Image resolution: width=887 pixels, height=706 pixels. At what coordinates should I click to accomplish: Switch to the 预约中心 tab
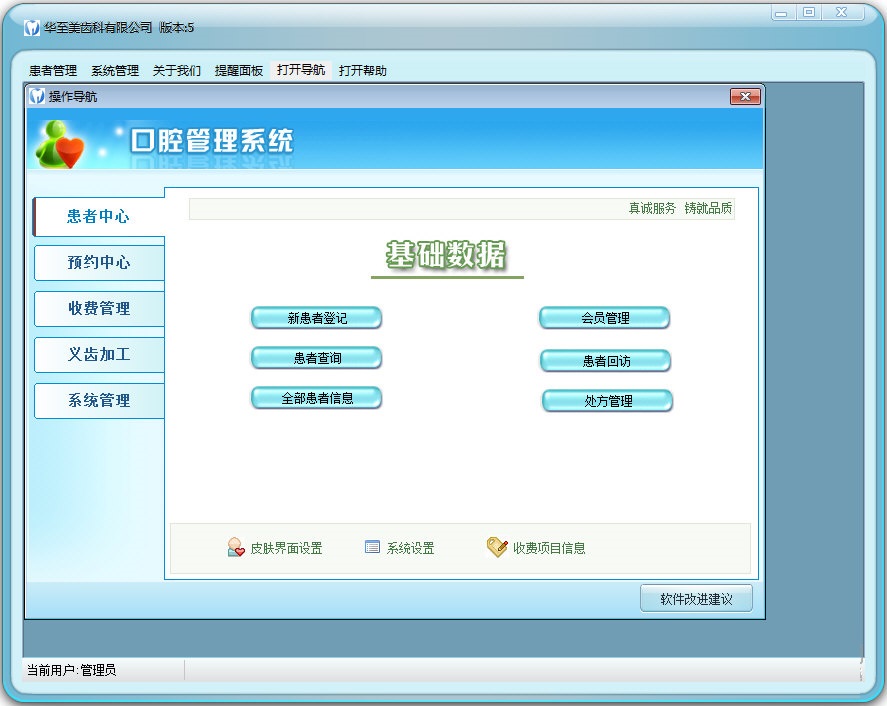(99, 262)
